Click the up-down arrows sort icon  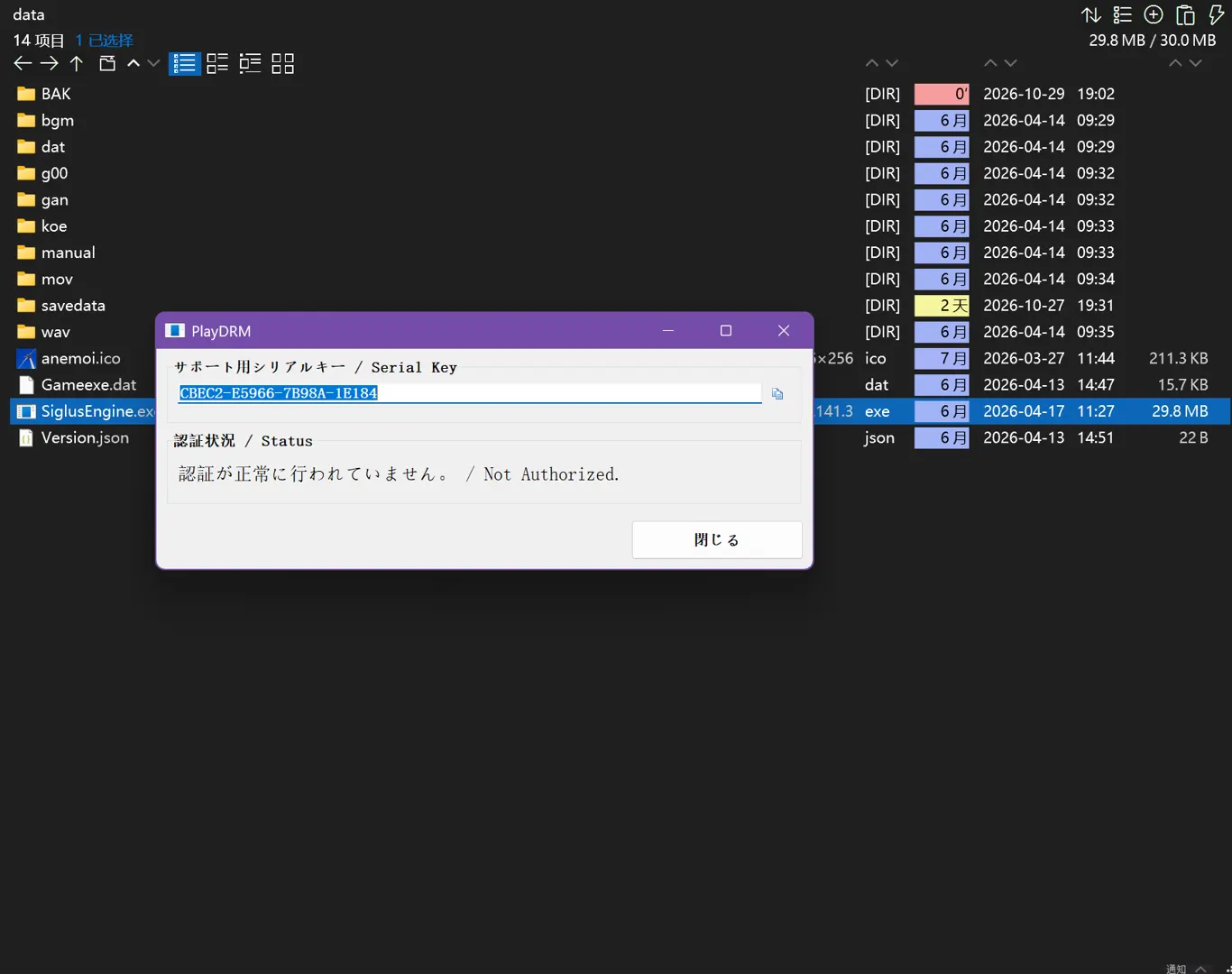(1091, 14)
